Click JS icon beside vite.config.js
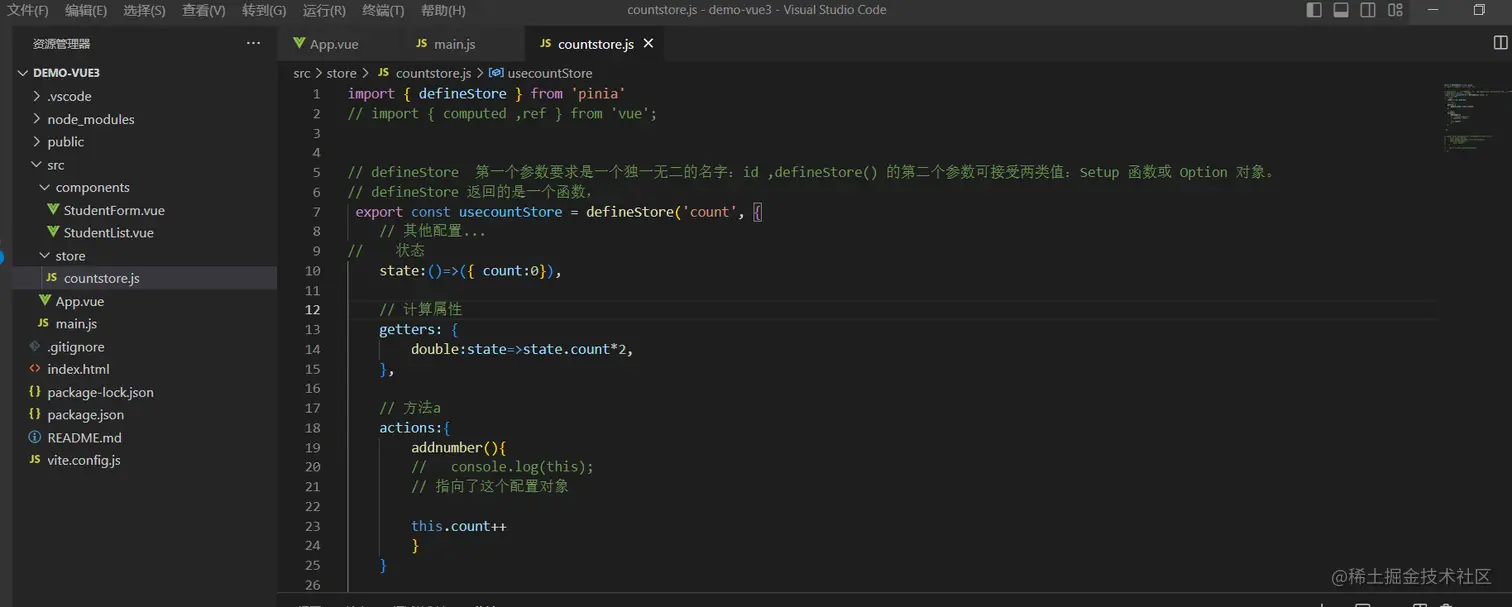 [x=35, y=460]
